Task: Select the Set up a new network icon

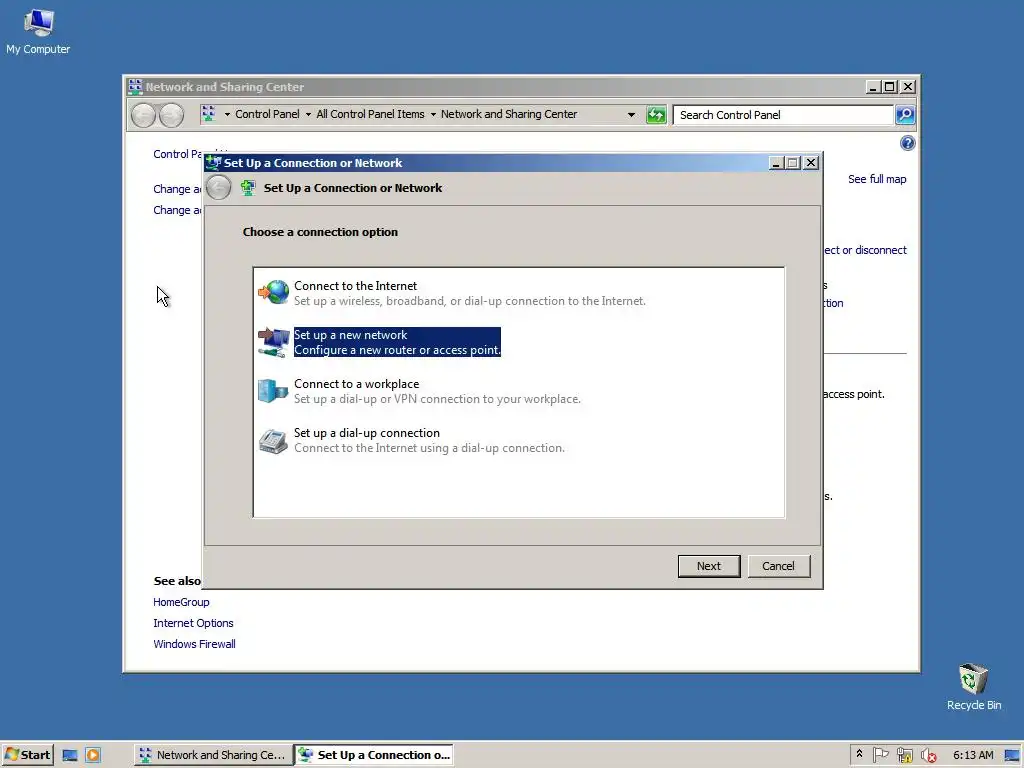Action: (x=274, y=342)
